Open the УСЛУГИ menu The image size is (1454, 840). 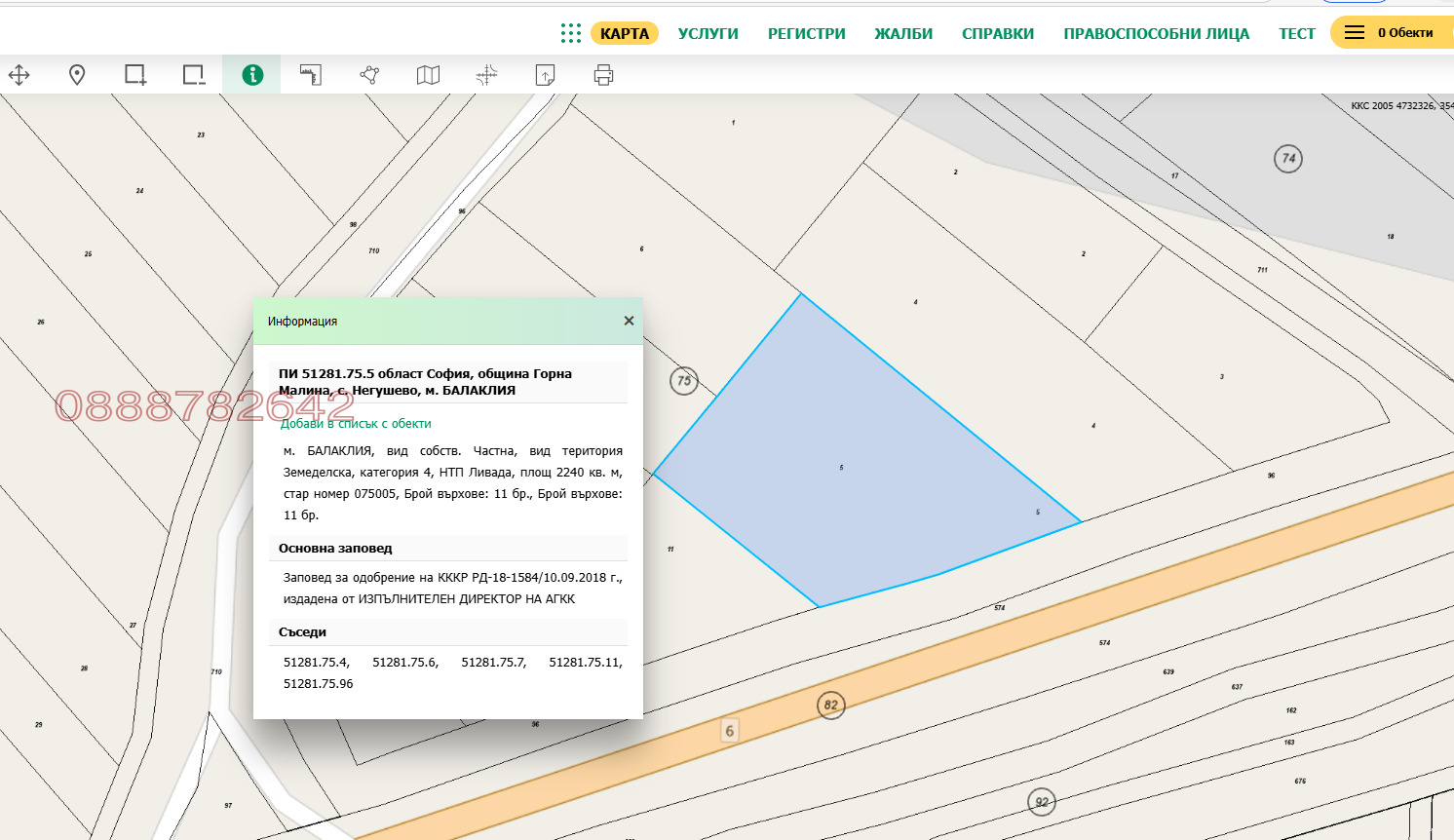[x=708, y=33]
